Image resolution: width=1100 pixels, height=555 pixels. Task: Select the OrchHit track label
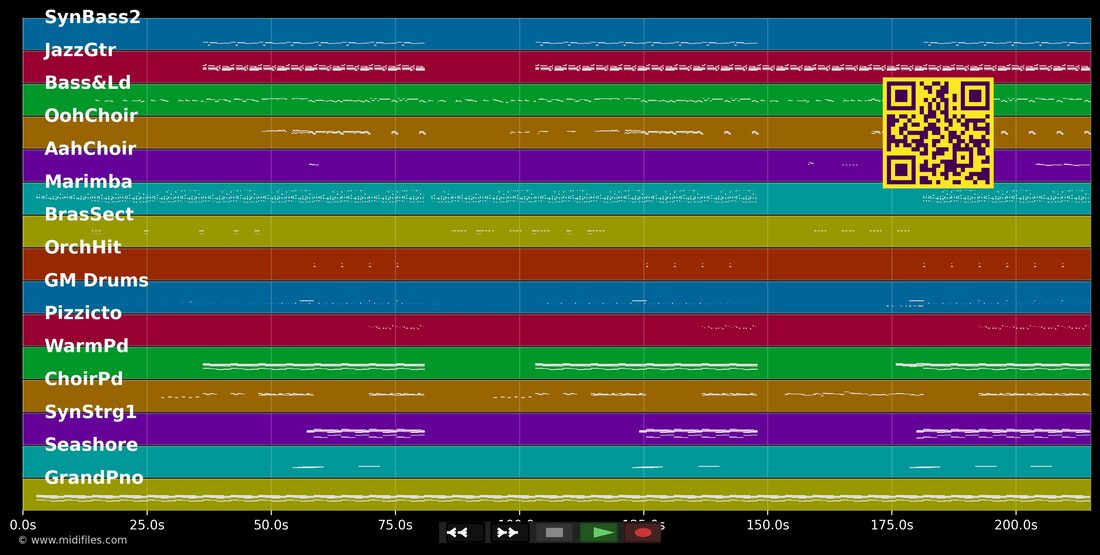(x=83, y=248)
